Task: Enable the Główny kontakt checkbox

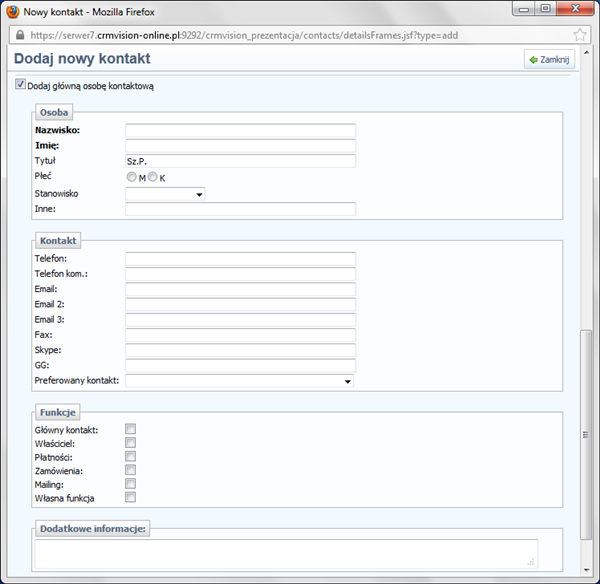Action: click(130, 430)
